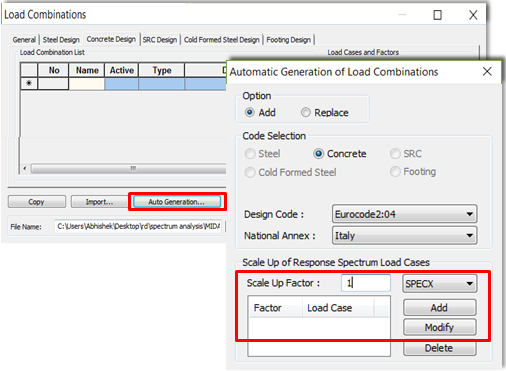Image resolution: width=506 pixels, height=371 pixels.
Task: Close the Automatic Generation dialog
Action: tap(487, 71)
